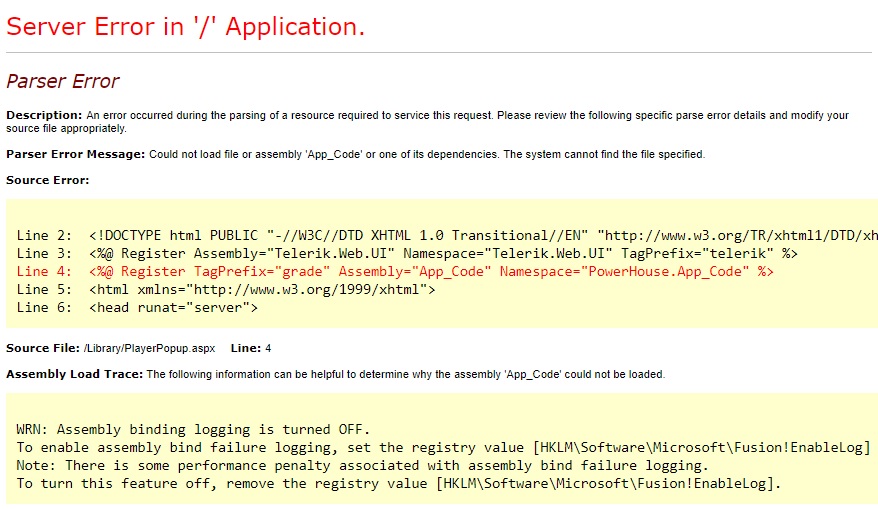Screen dimensions: 878x509
Task: Click the bold 'Description:' label
Action: tap(44, 116)
